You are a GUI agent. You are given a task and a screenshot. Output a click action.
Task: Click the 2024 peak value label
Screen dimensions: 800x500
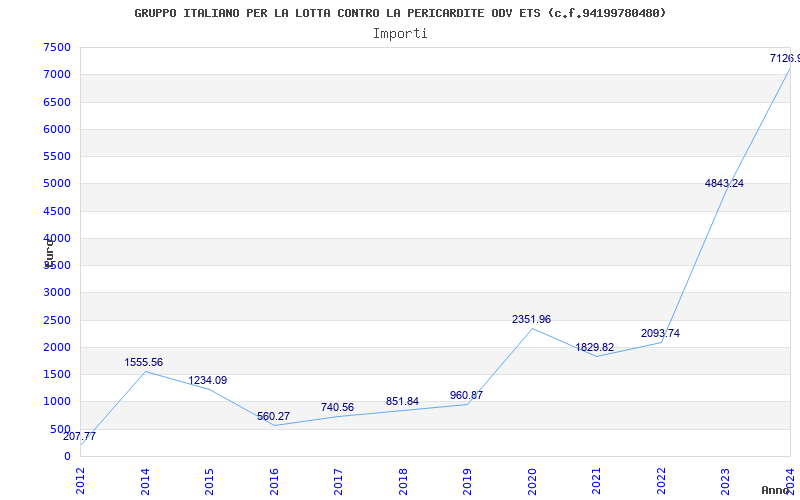[x=785, y=59]
